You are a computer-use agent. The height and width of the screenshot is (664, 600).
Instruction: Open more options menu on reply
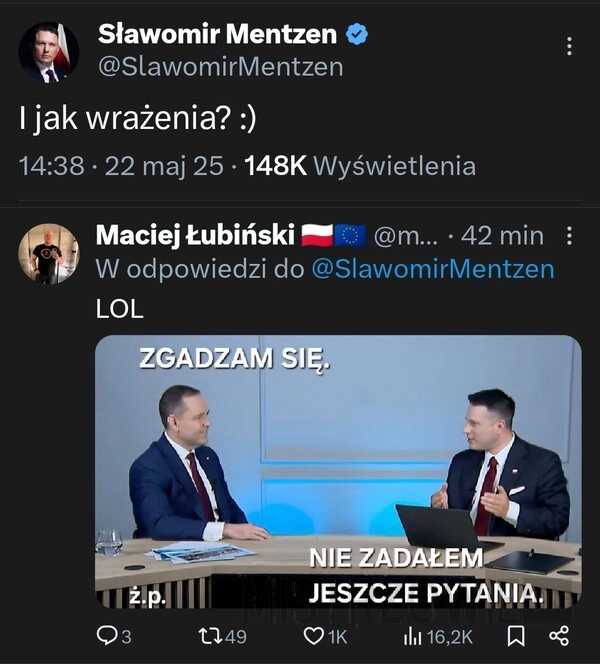pos(569,236)
